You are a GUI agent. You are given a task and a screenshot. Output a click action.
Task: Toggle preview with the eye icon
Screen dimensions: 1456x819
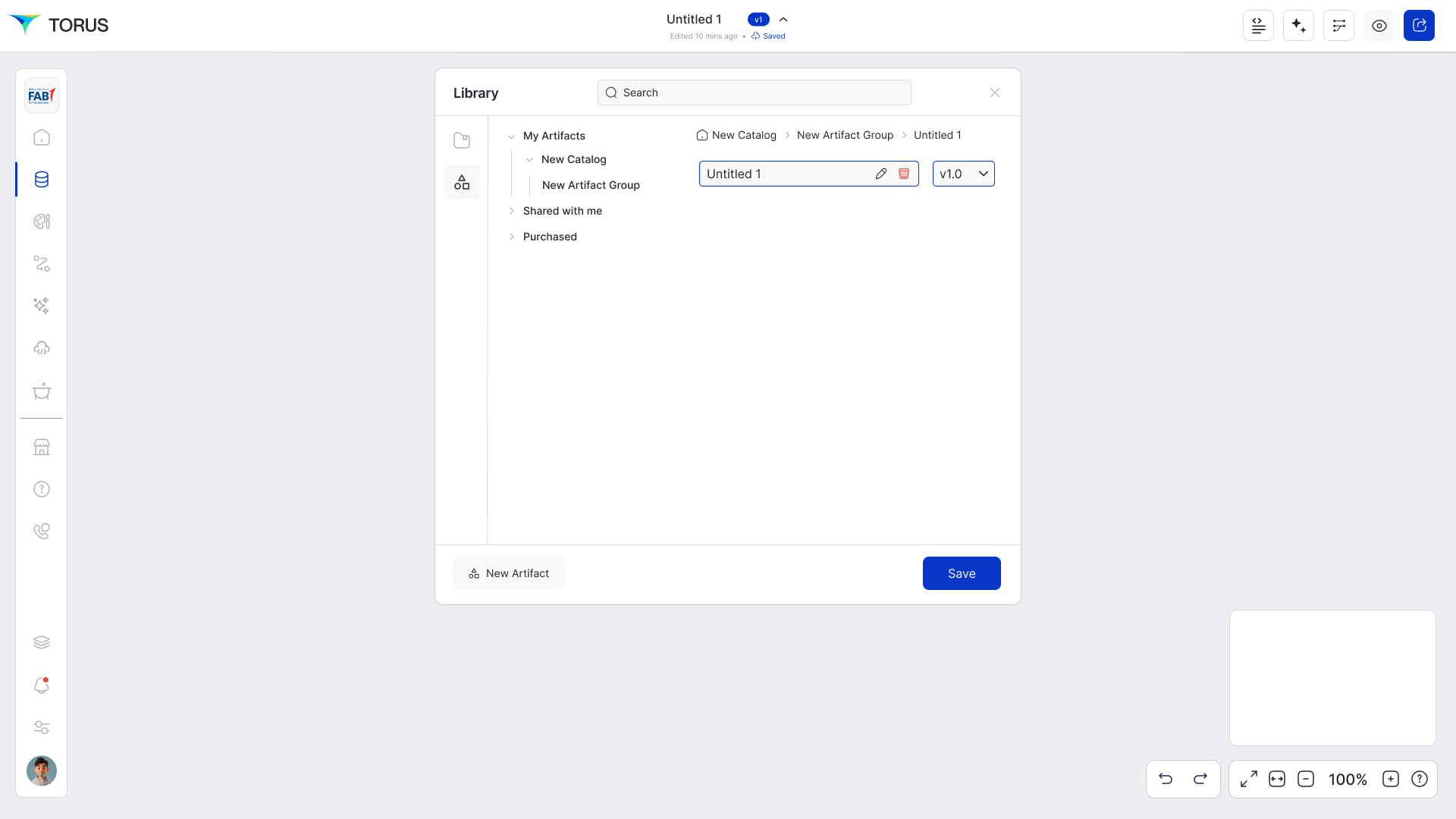pyautogui.click(x=1379, y=26)
